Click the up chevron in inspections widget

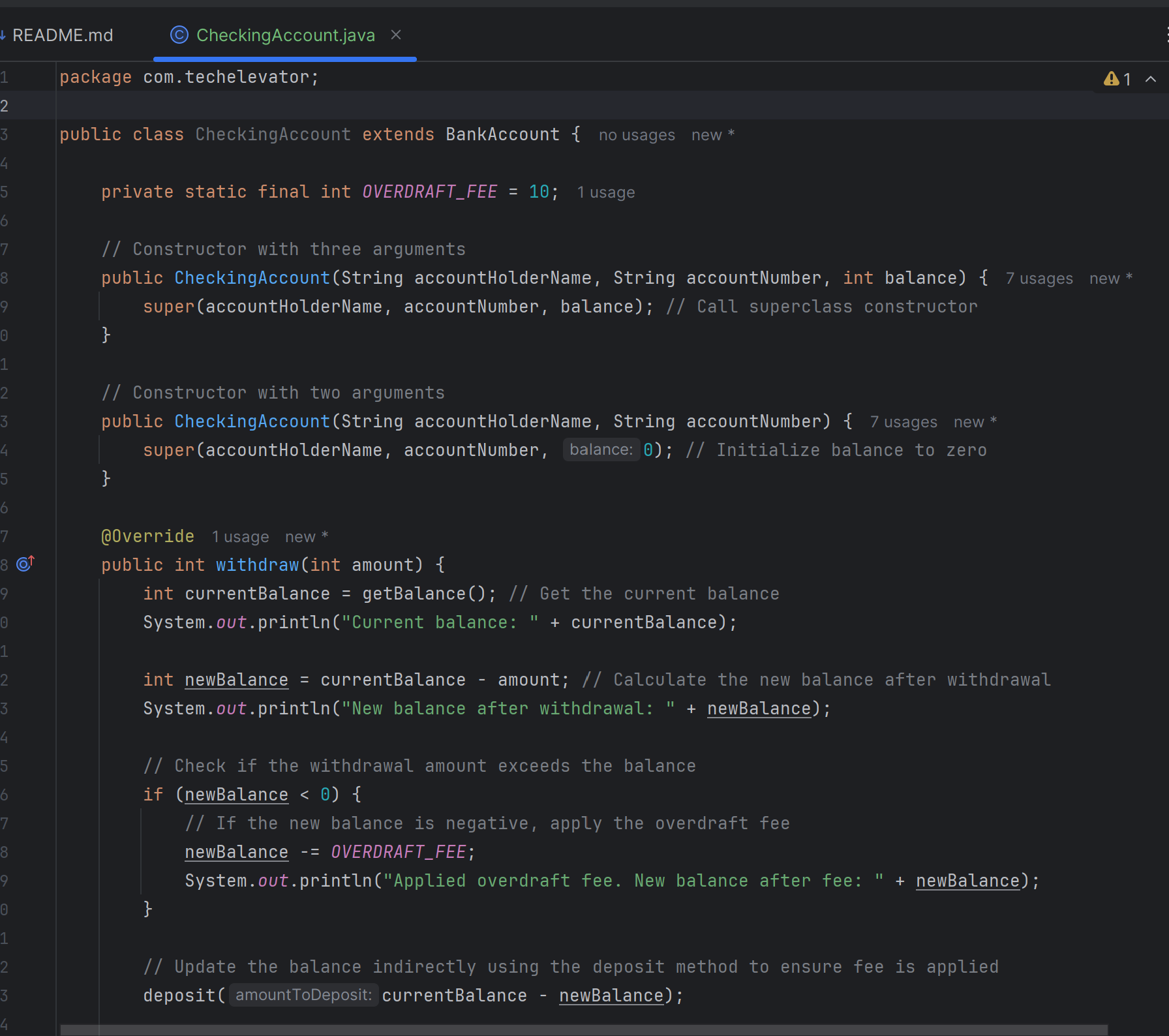1150,79
